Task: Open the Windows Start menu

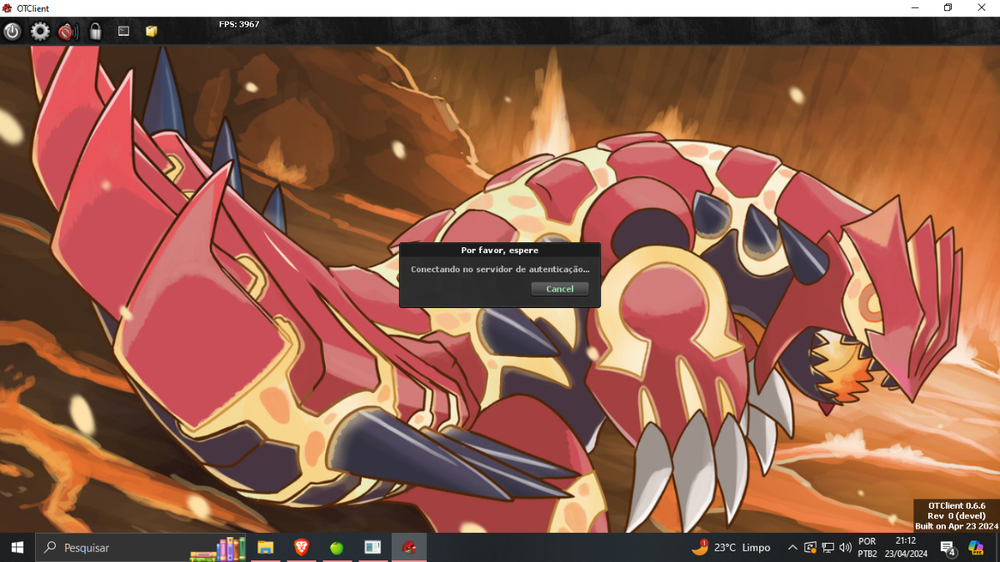Action: coord(17,547)
